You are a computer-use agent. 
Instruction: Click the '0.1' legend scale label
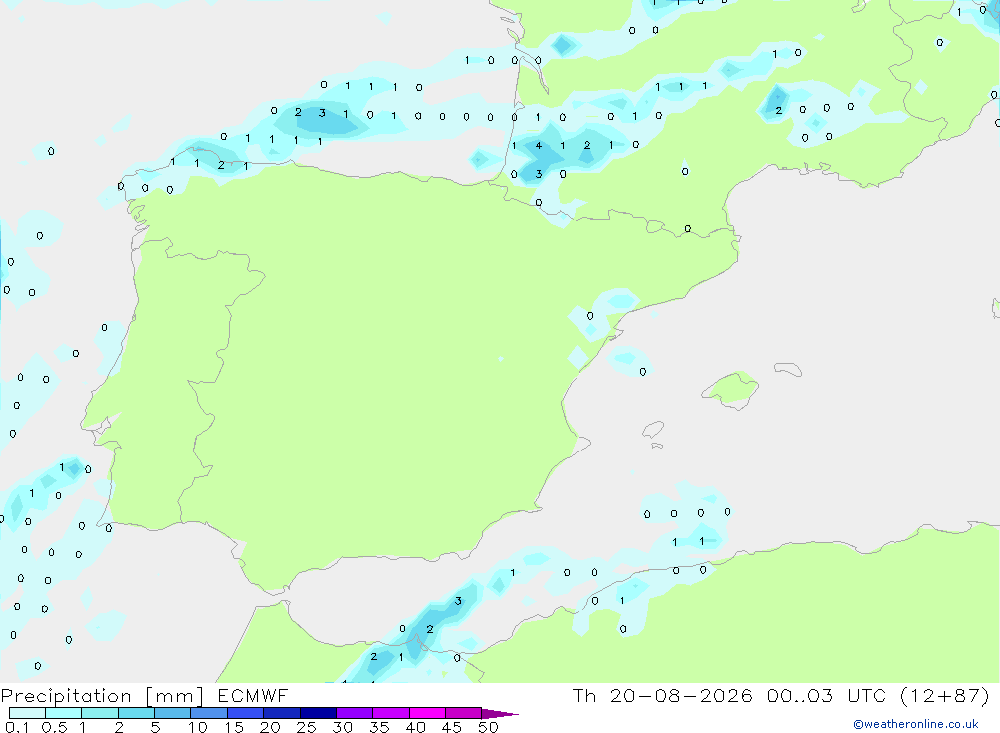(x=17, y=727)
